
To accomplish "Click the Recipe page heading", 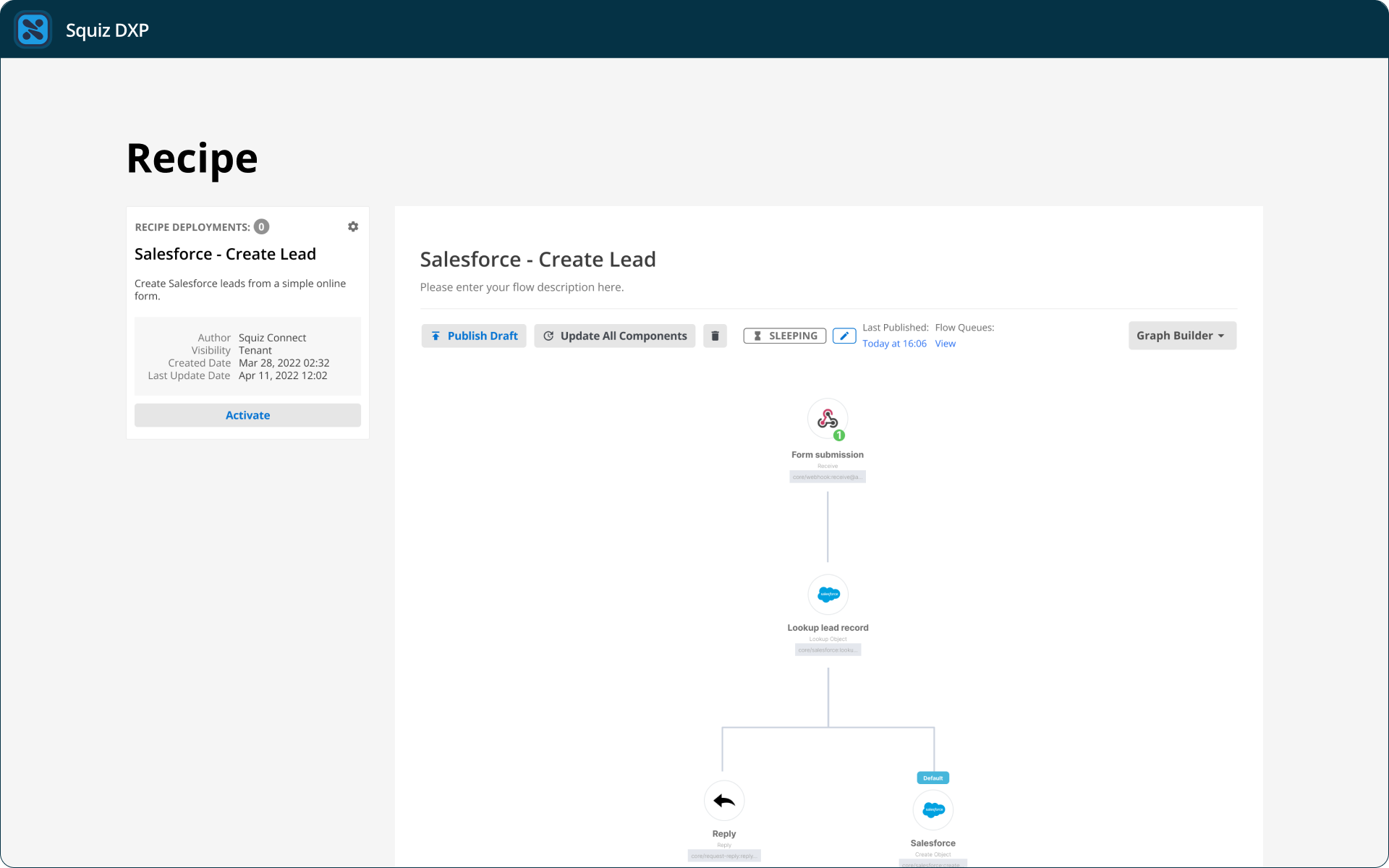I will [192, 158].
